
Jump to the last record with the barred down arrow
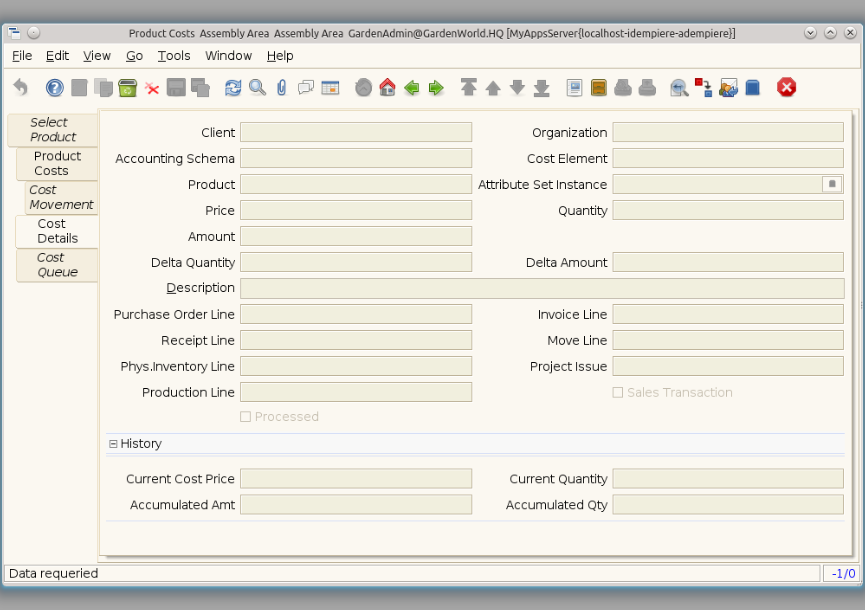point(541,87)
